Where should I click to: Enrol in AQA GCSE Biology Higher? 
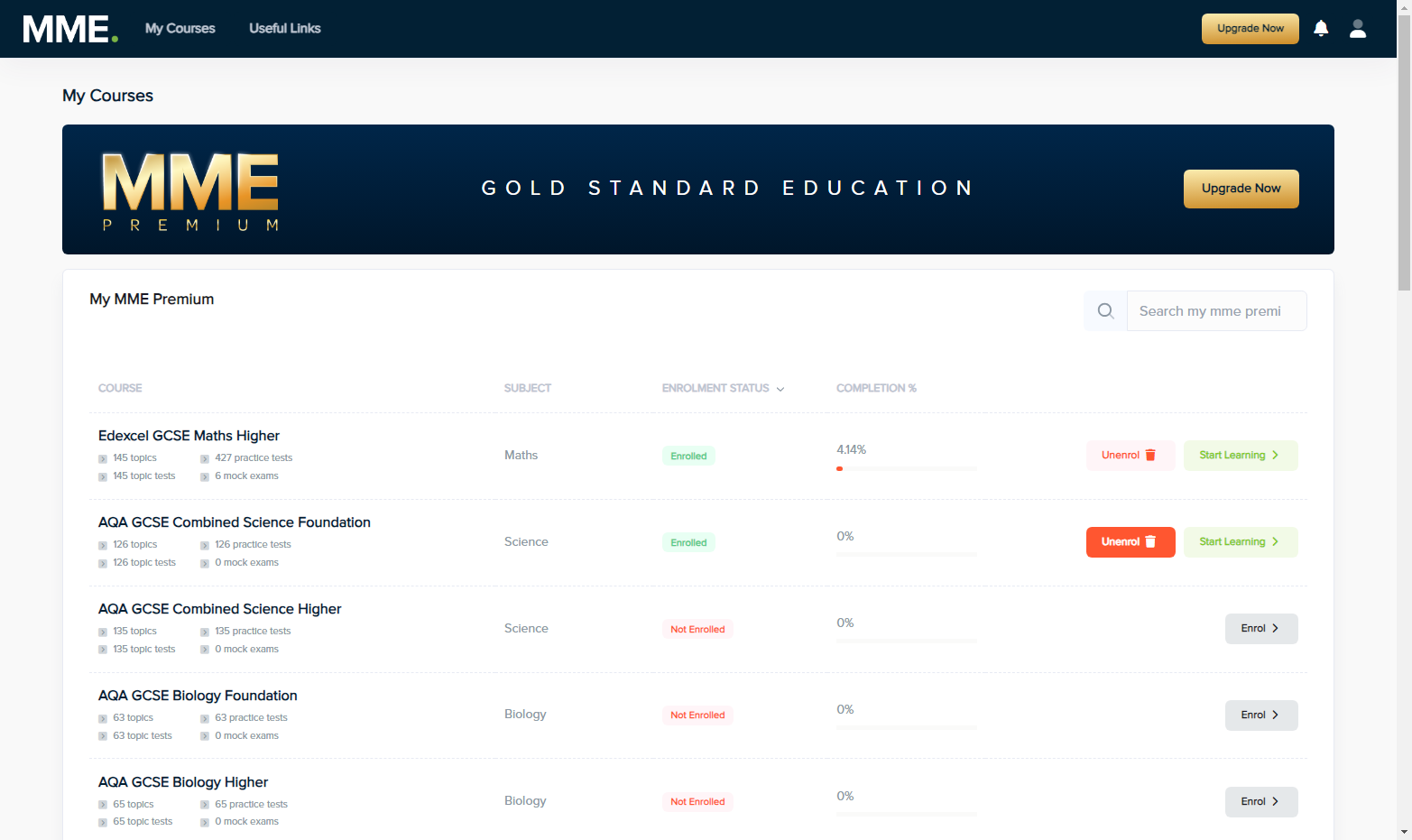pyautogui.click(x=1261, y=802)
